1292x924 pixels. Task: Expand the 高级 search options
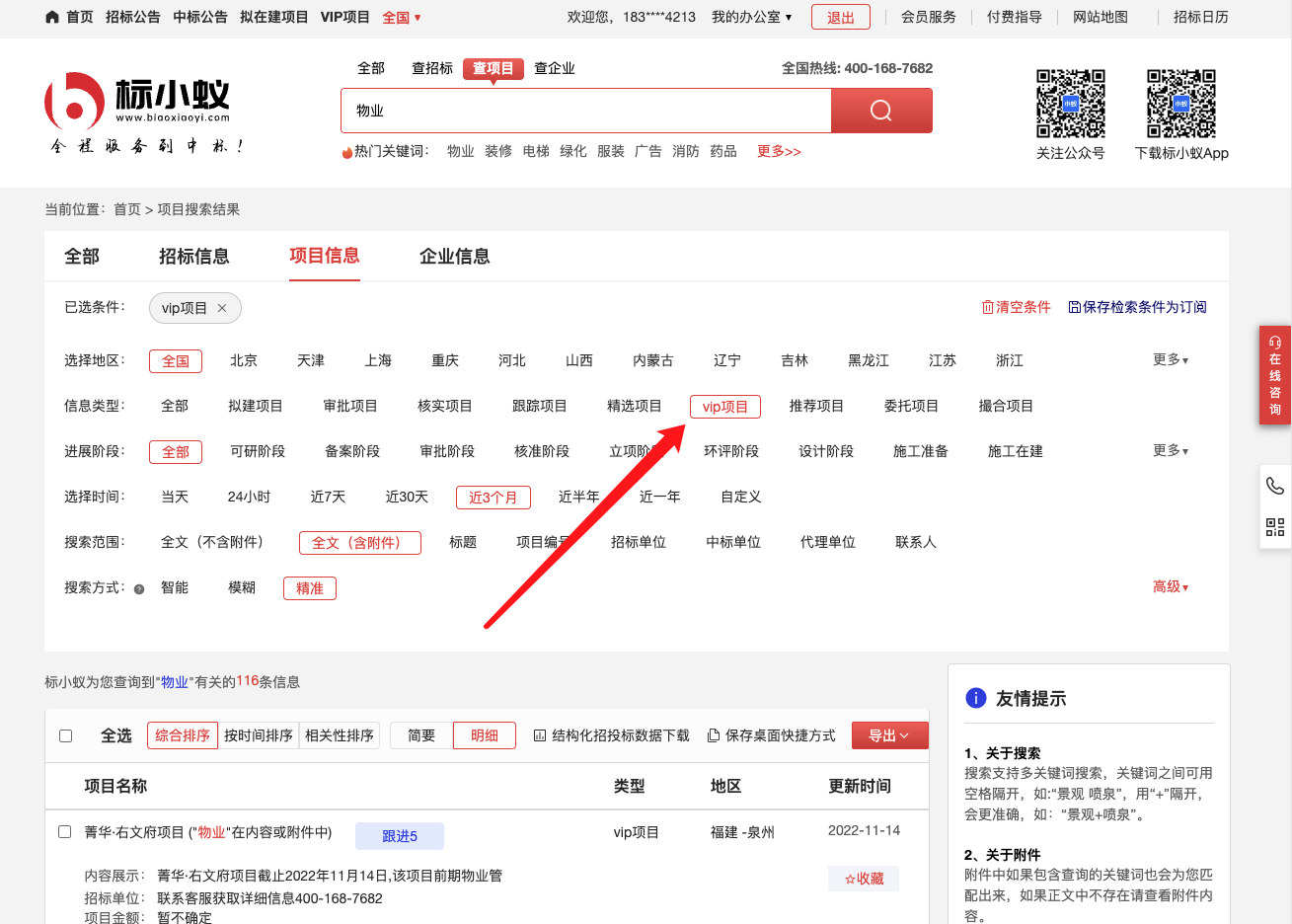coord(1170,587)
